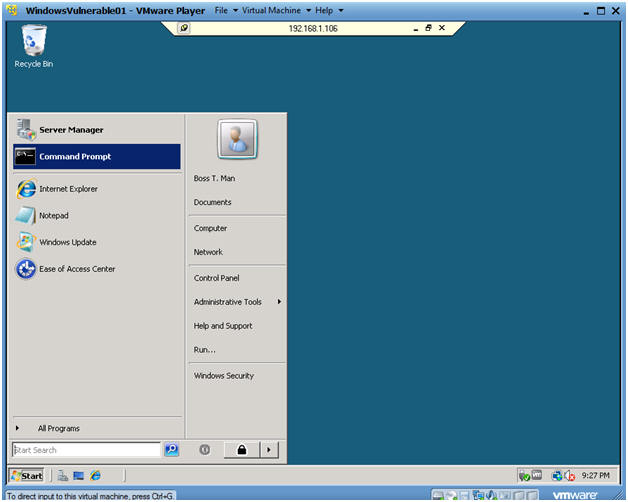Click the muted volume tray icon
This screenshot has height=502, width=628.
coord(570,476)
